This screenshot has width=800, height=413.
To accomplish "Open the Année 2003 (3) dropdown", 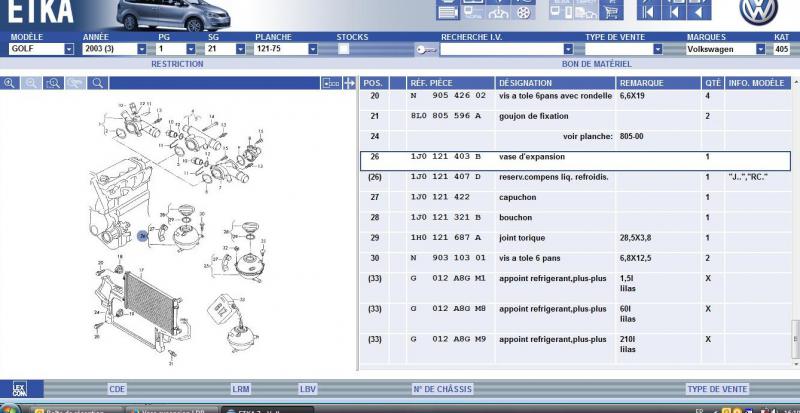I will pos(142,49).
